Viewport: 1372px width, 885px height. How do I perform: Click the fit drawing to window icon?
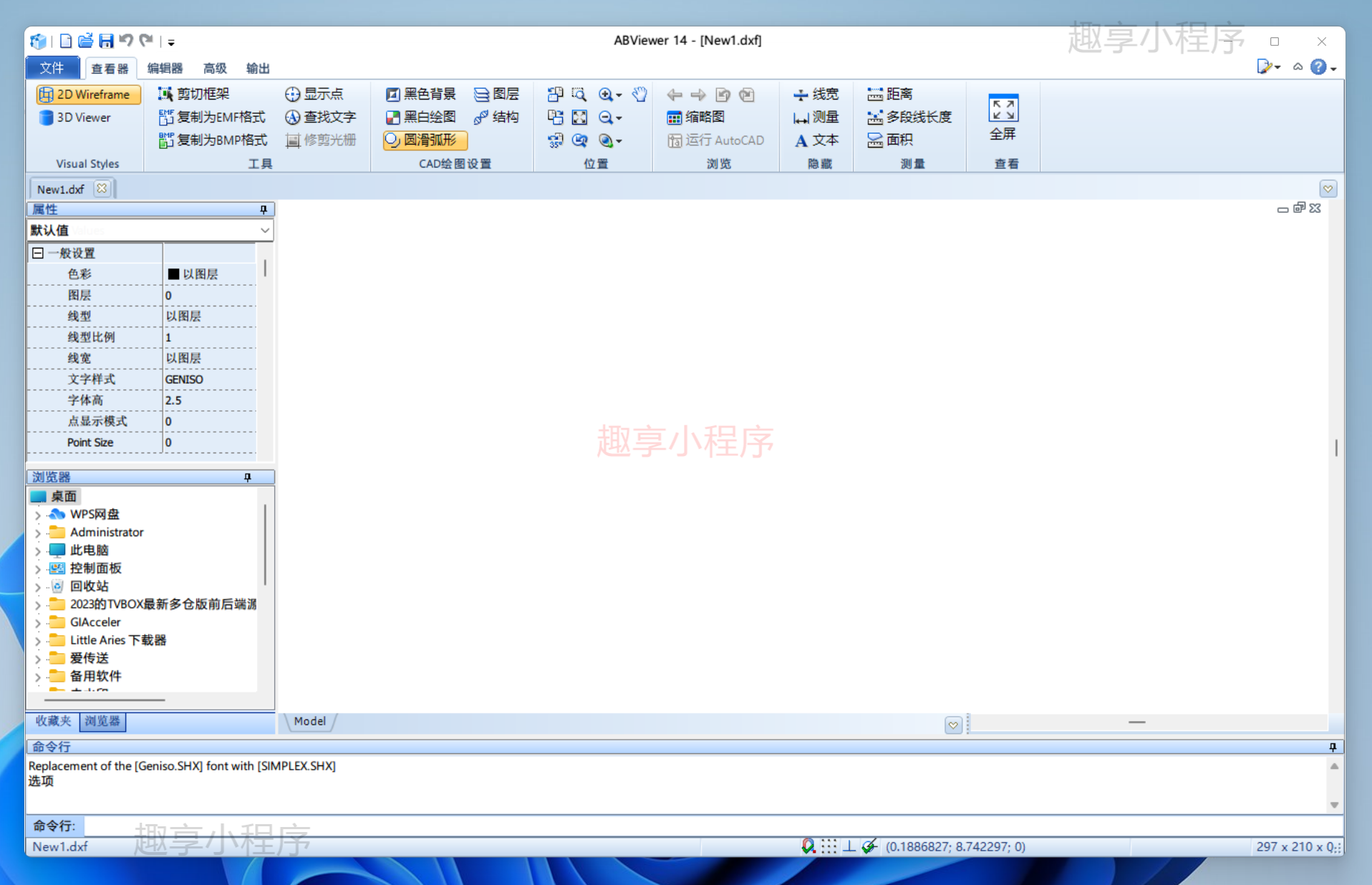coord(579,117)
